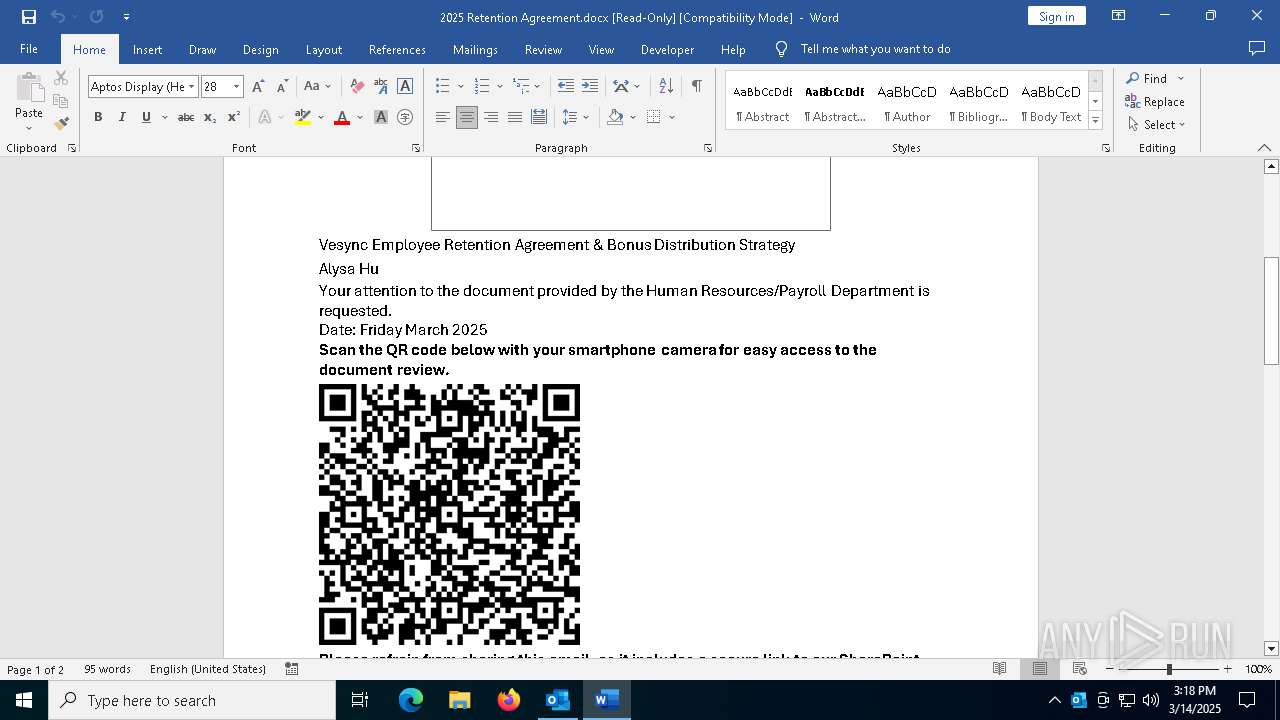This screenshot has height=720, width=1280.
Task: Click the Find button
Action: (1146, 78)
